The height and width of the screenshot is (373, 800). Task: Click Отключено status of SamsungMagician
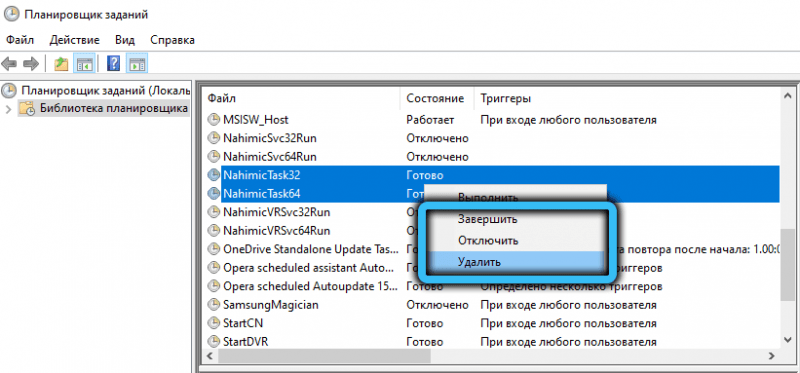point(437,305)
